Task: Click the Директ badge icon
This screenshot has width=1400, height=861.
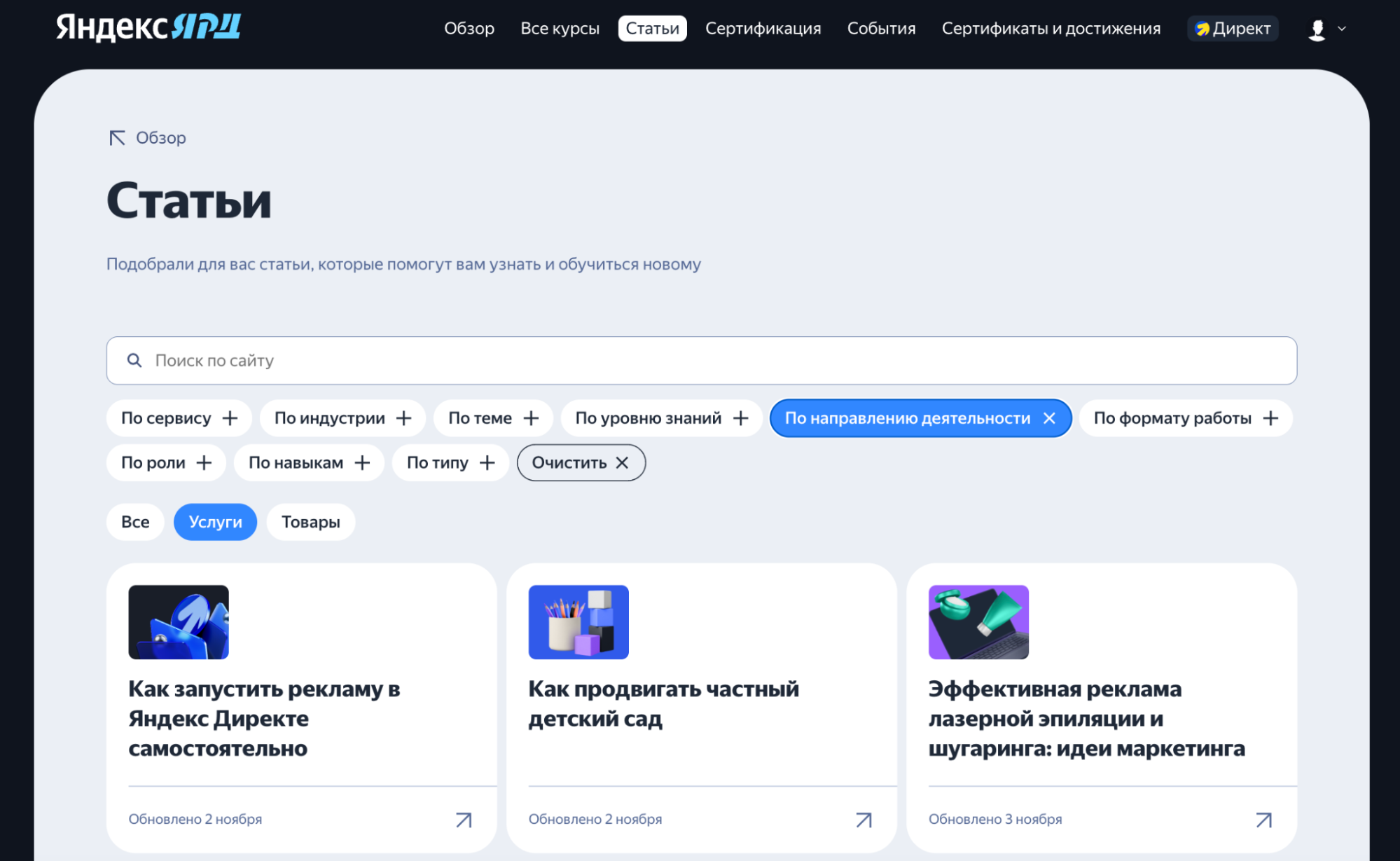Action: coord(1202,29)
